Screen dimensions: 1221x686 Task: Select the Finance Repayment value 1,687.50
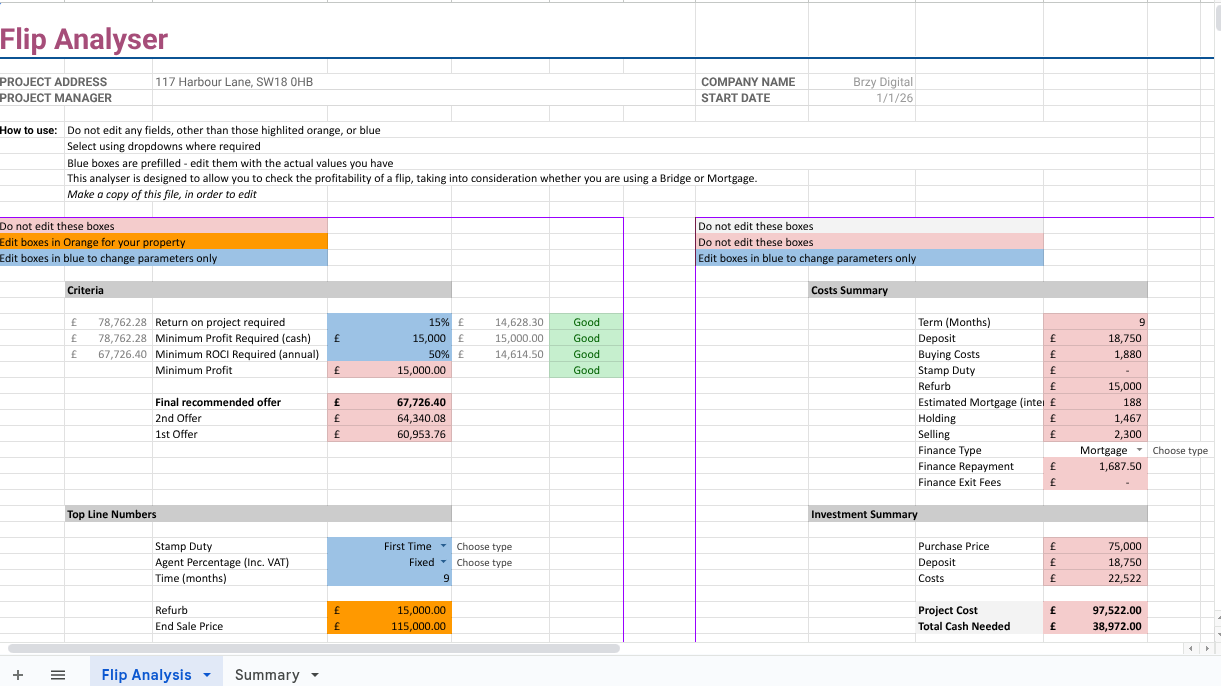click(1095, 466)
